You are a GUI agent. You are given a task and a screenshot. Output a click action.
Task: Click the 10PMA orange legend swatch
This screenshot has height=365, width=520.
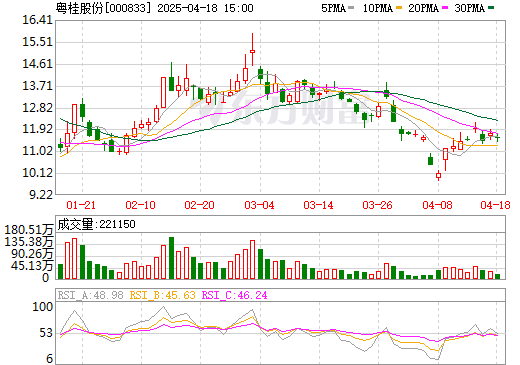click(399, 7)
